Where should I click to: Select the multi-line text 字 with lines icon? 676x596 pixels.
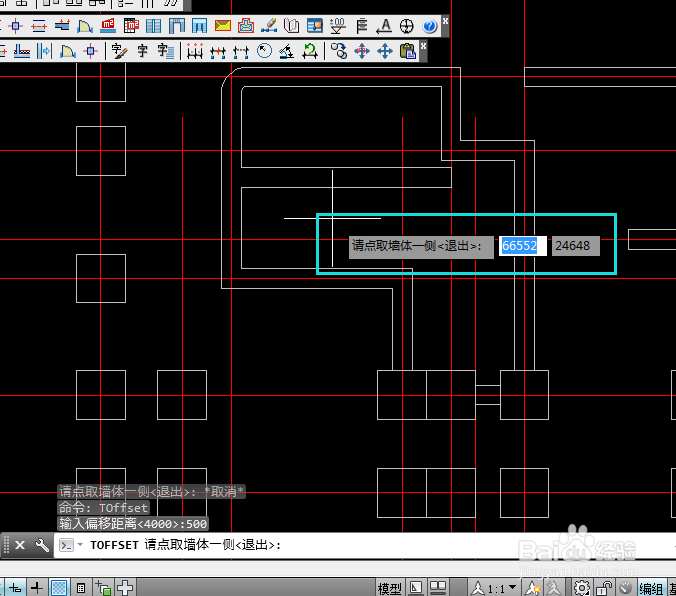click(166, 51)
